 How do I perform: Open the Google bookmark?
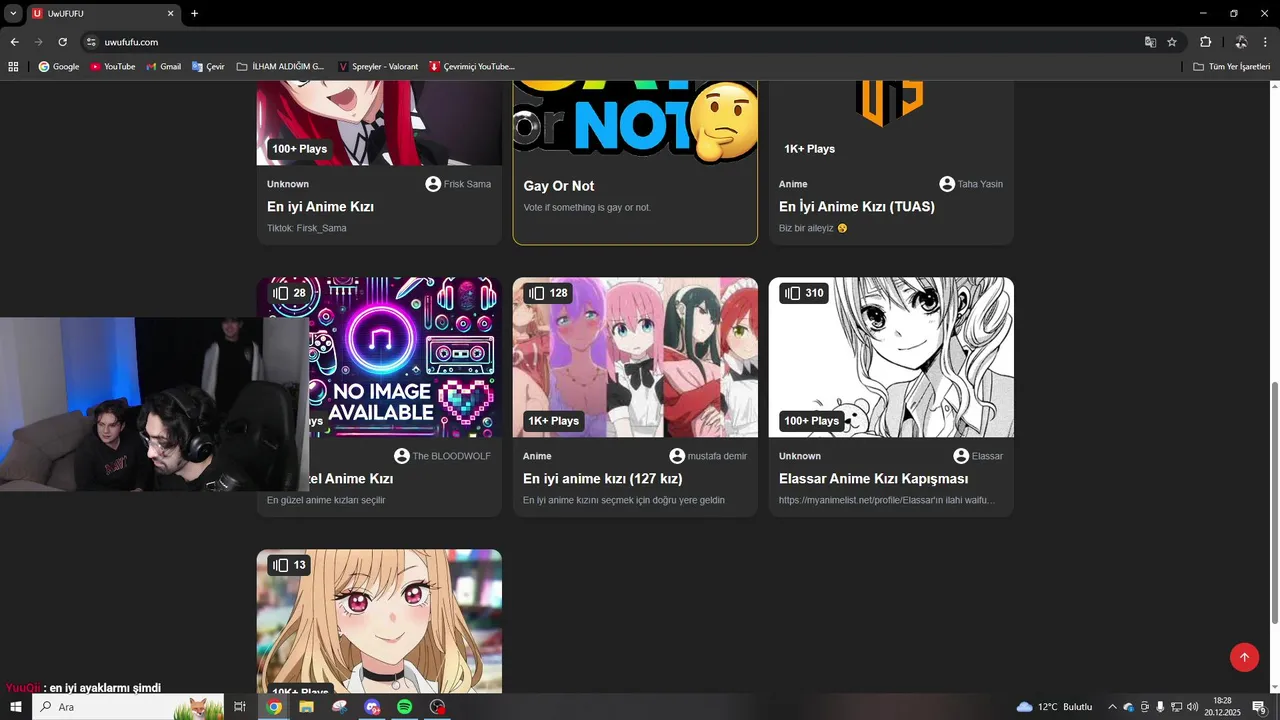point(58,66)
